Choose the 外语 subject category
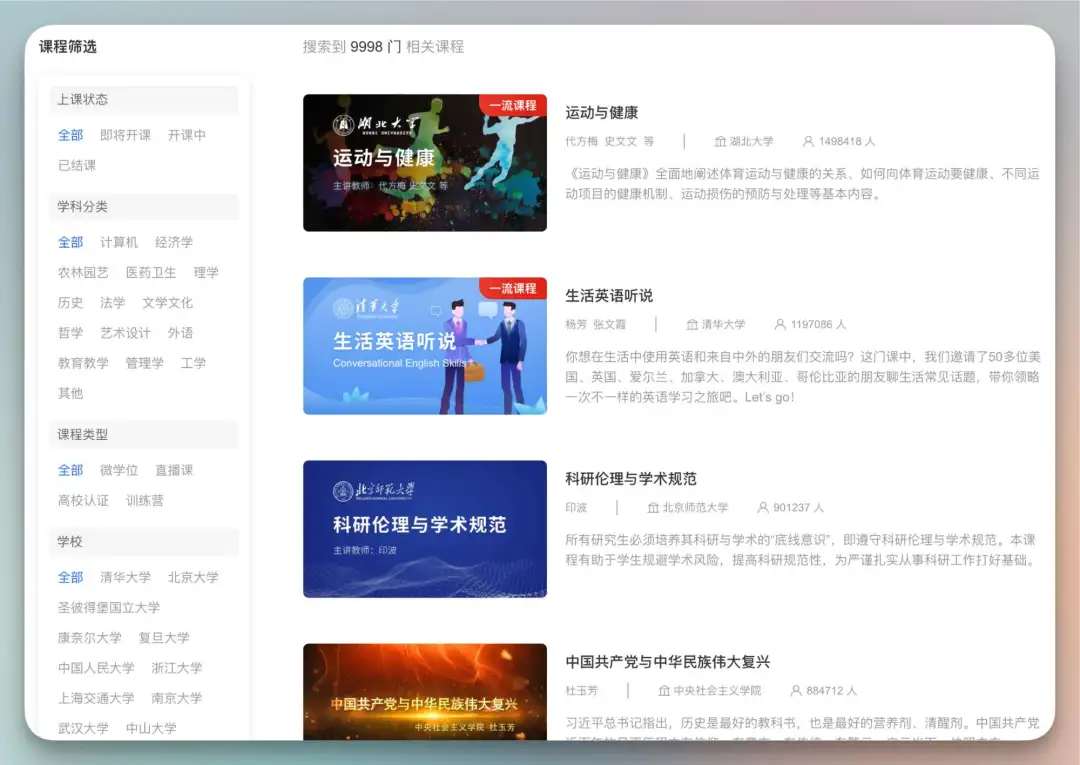The image size is (1080, 765). click(x=180, y=333)
